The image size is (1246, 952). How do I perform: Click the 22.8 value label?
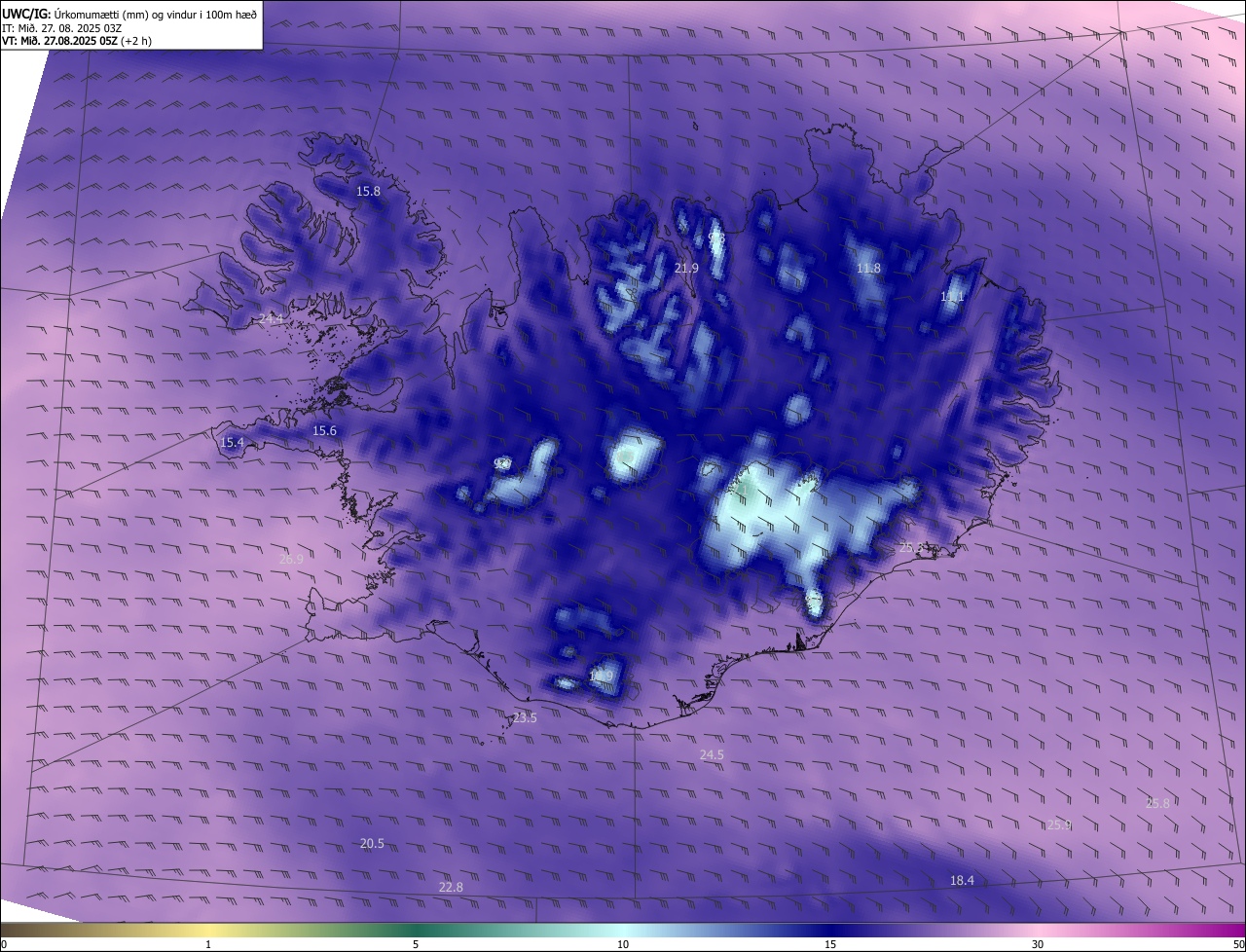[x=451, y=887]
